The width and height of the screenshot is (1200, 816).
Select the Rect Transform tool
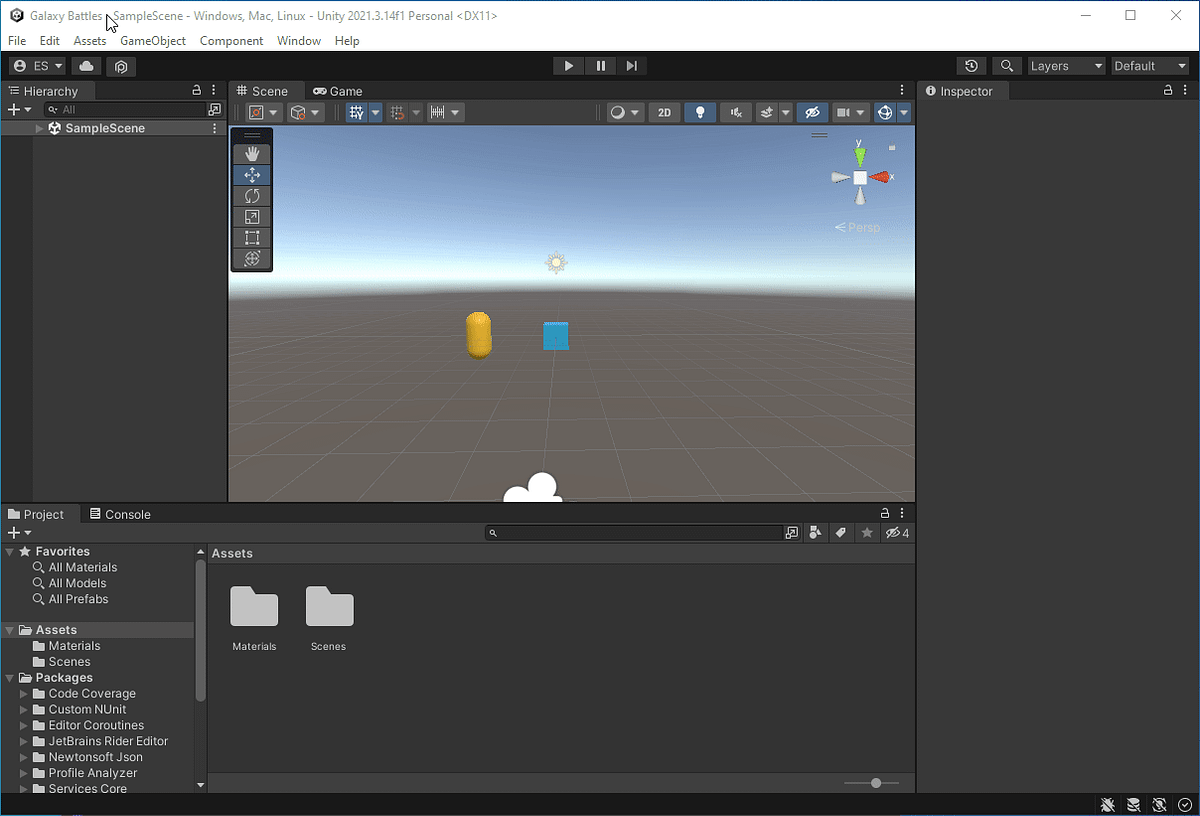coord(251,237)
